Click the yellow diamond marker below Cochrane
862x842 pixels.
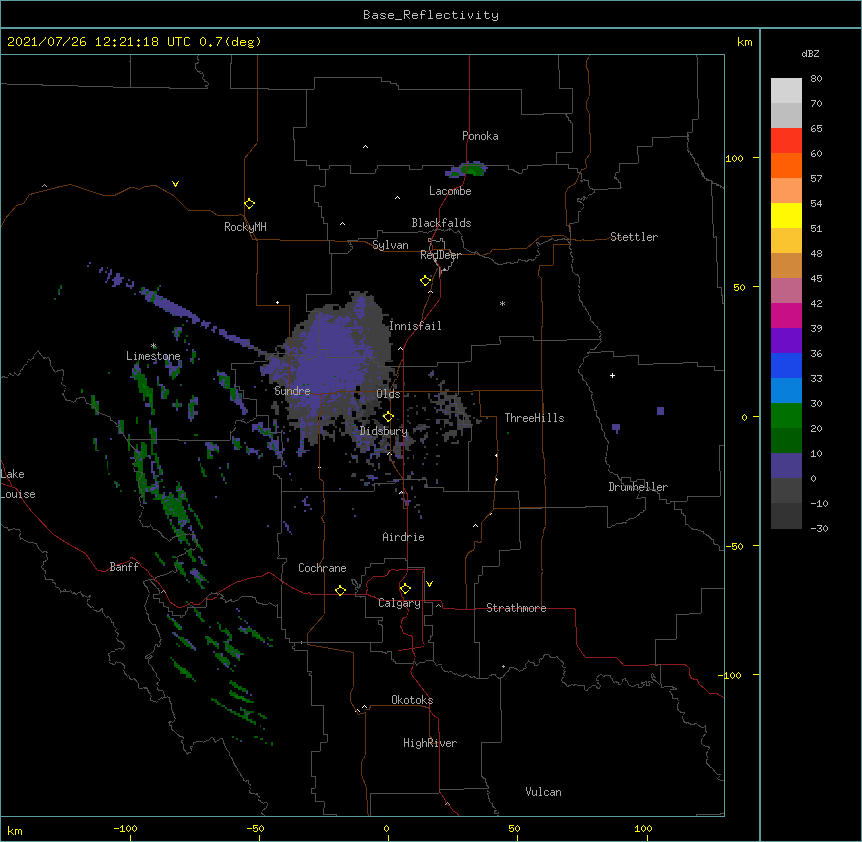[x=340, y=590]
